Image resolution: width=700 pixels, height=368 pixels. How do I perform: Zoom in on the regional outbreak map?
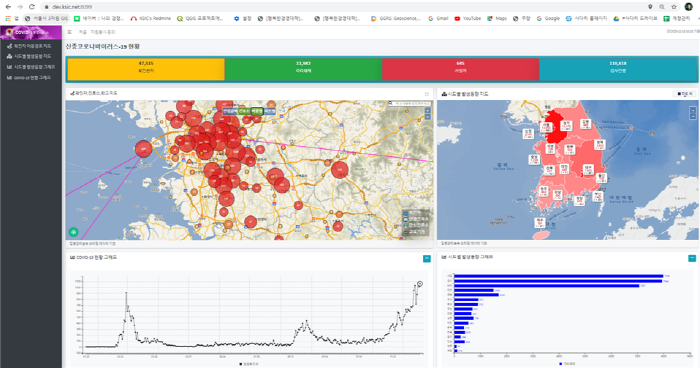click(693, 109)
